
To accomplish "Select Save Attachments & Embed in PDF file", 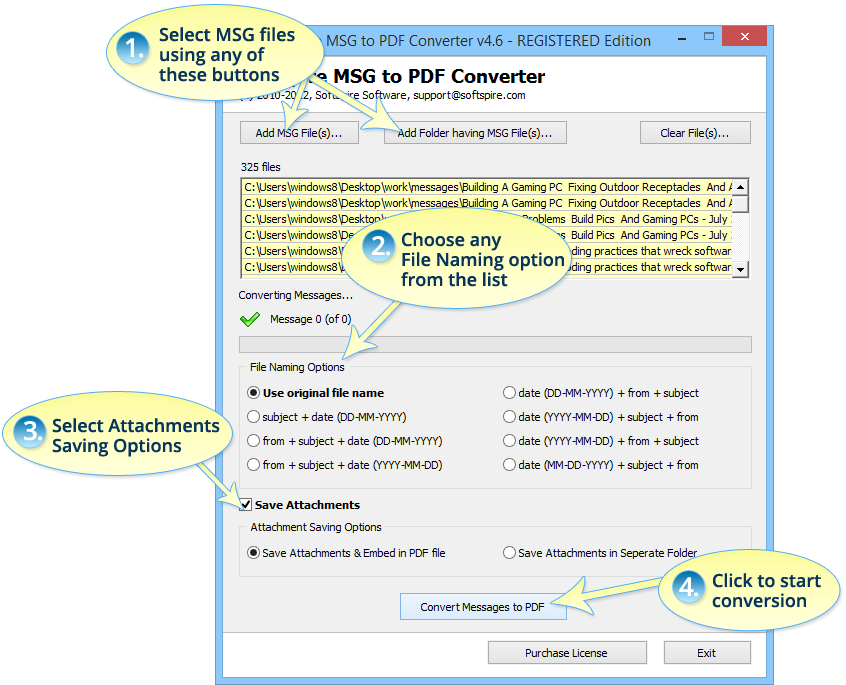I will 346,553.
